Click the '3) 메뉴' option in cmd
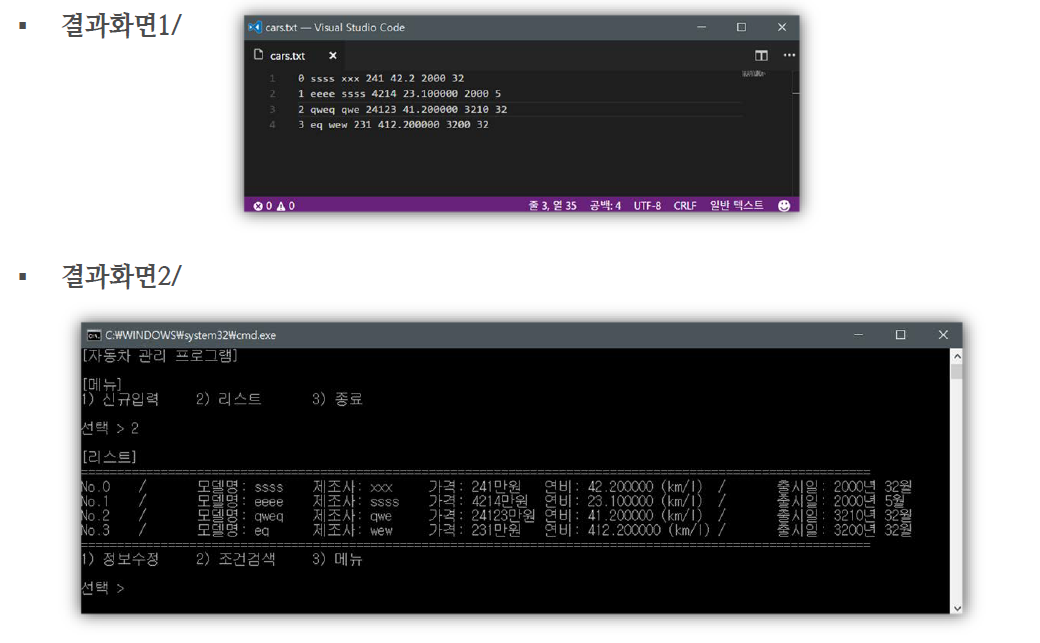 [x=338, y=559]
